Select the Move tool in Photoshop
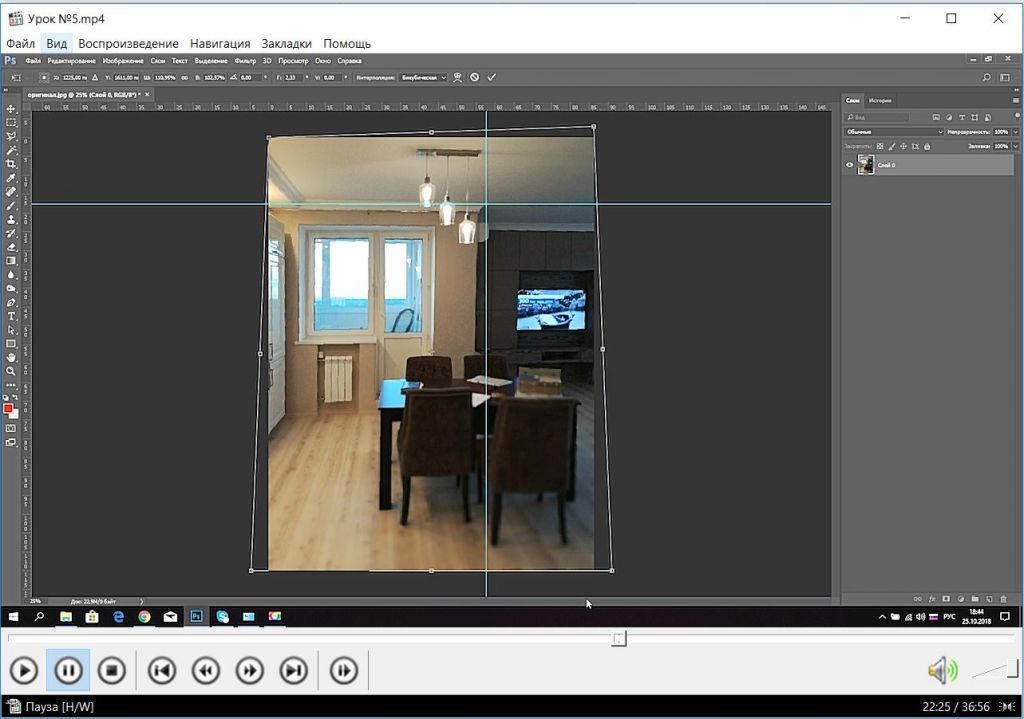1024x719 pixels. (x=10, y=108)
